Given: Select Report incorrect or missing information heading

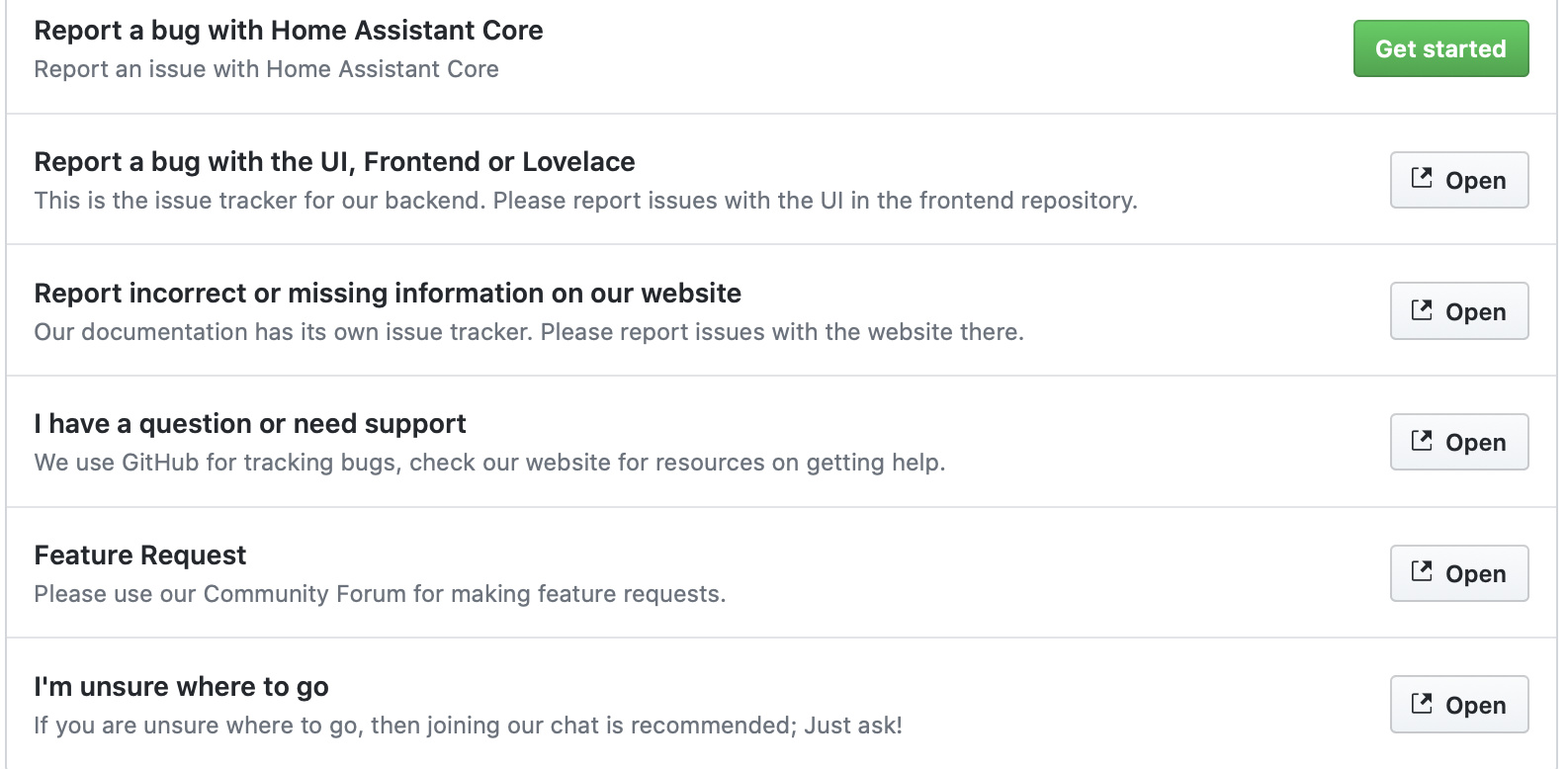Looking at the screenshot, I should [388, 294].
